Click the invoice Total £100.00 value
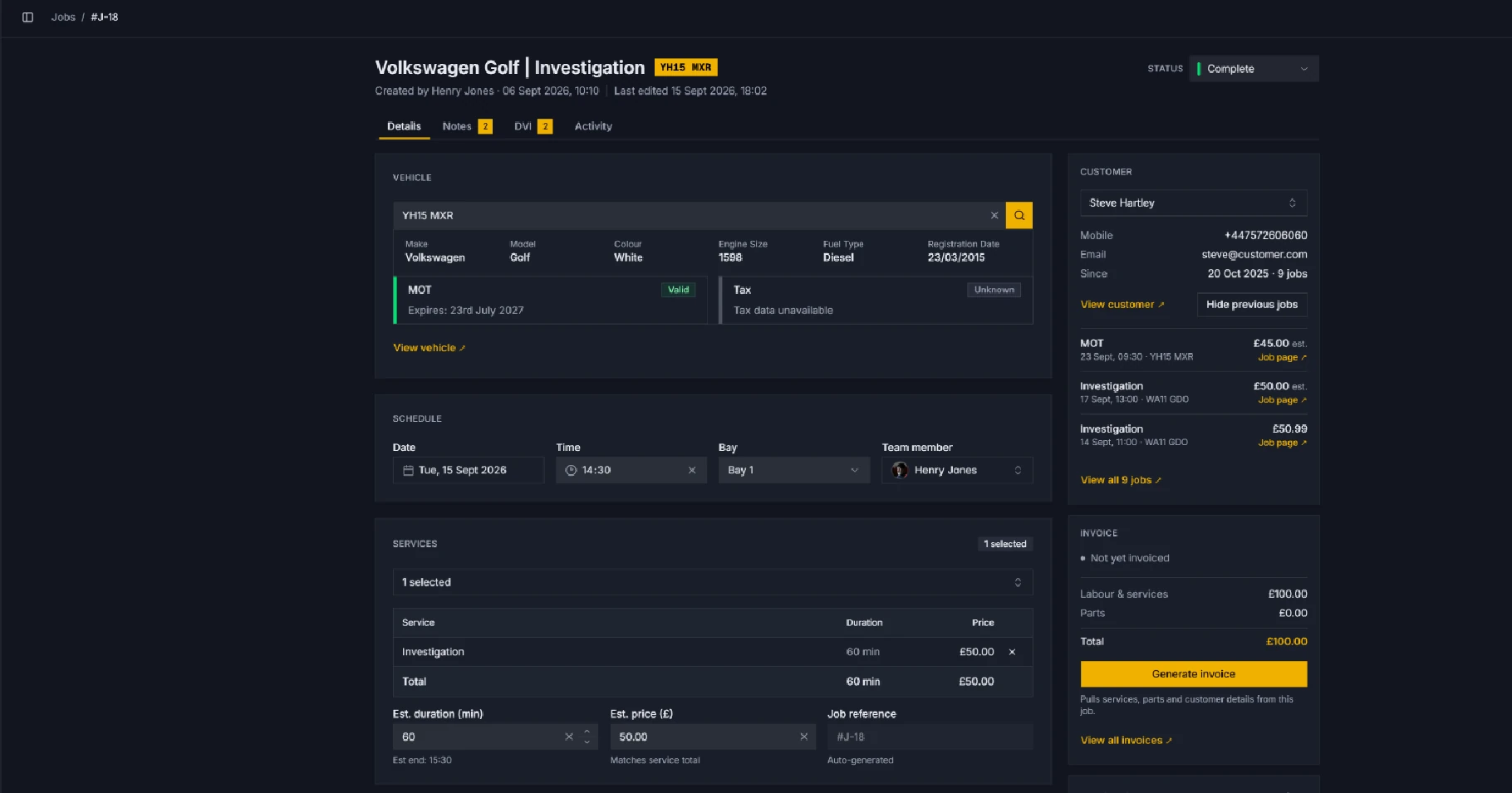 [x=1286, y=642]
